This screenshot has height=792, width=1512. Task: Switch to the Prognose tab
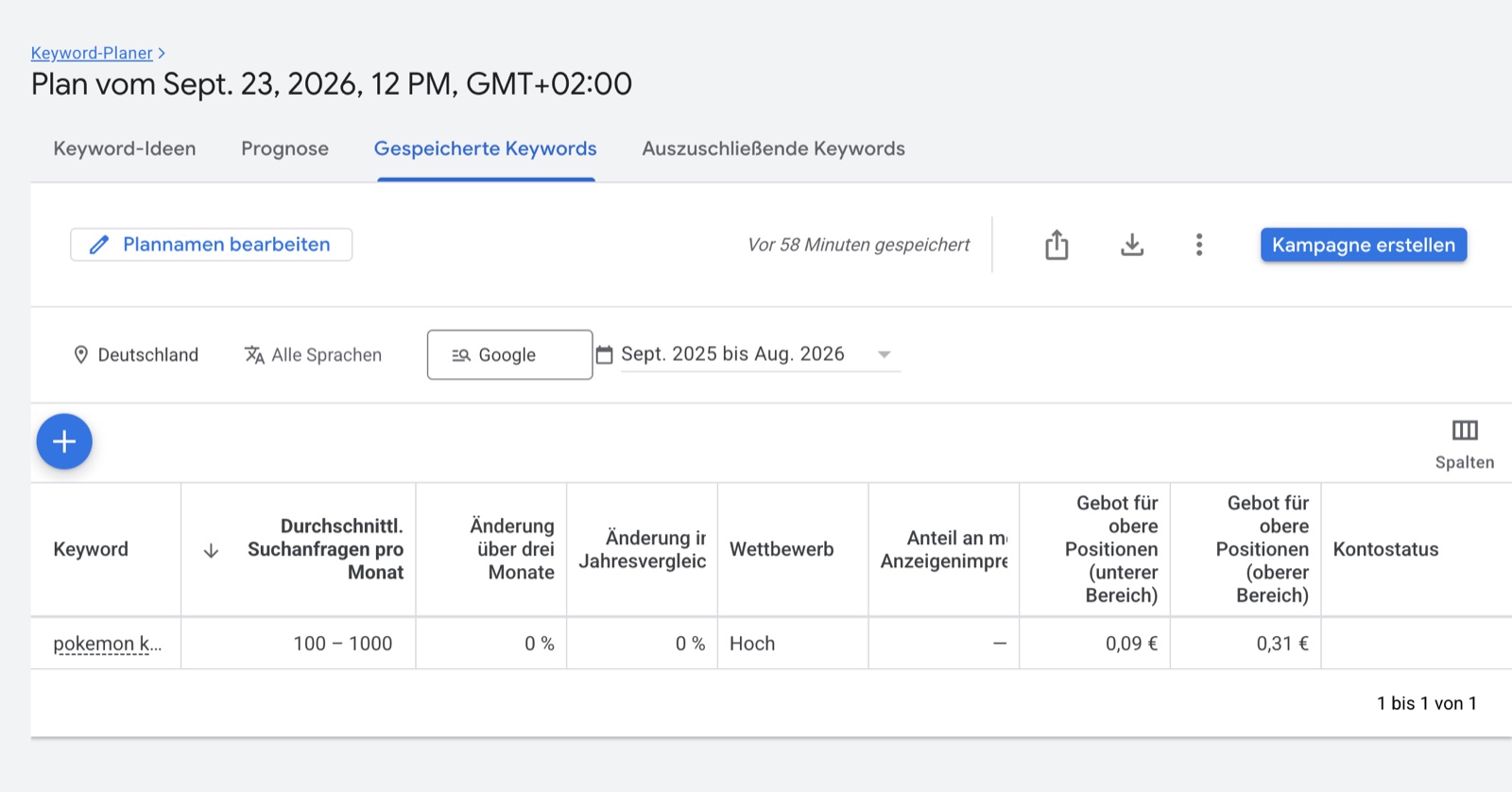284,148
